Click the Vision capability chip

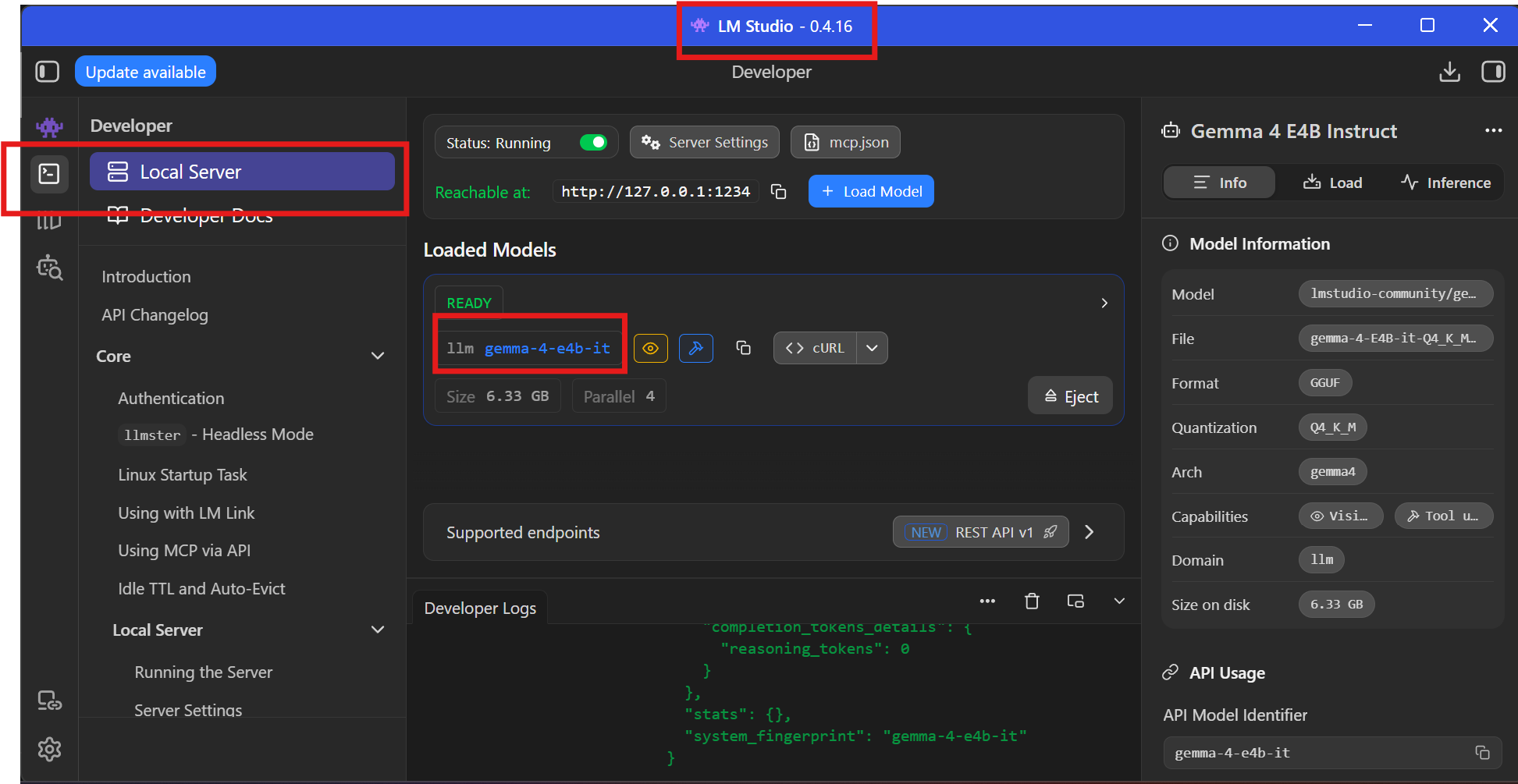1341,516
